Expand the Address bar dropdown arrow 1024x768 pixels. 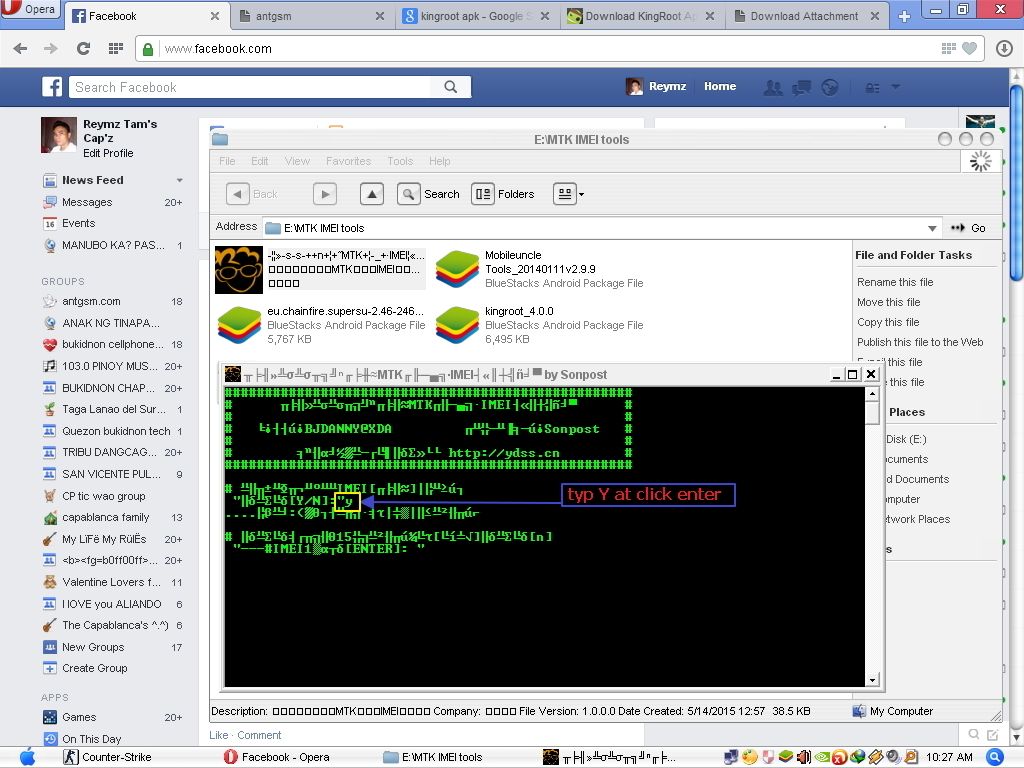click(x=932, y=228)
